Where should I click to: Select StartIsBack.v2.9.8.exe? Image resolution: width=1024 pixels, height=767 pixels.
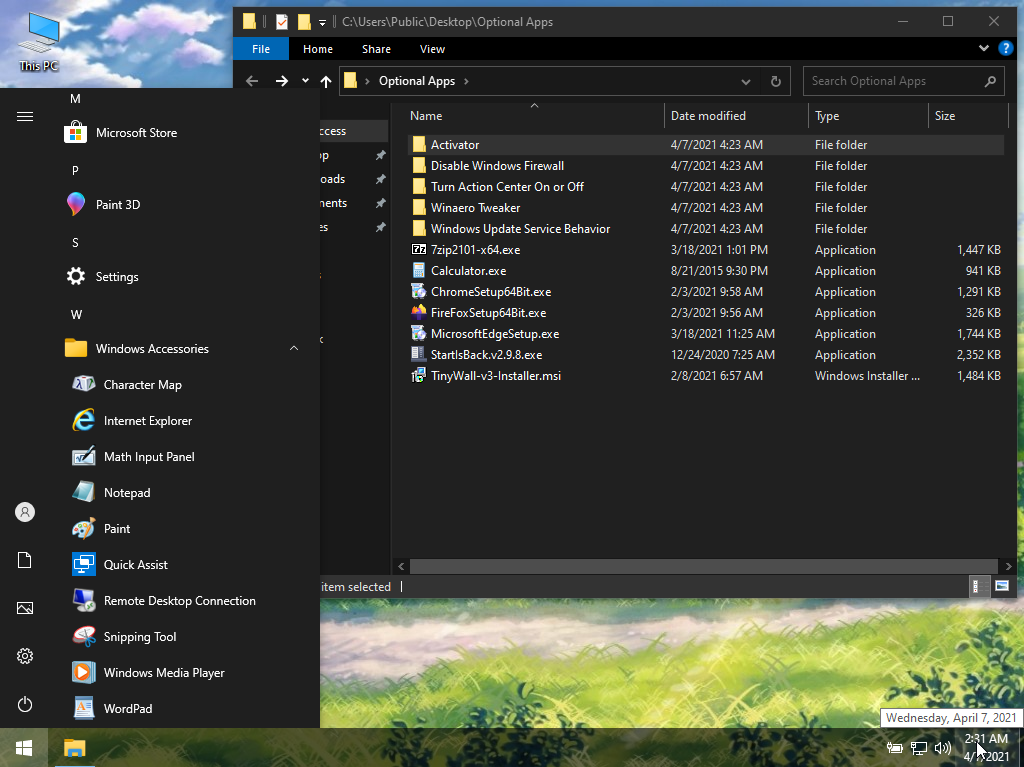(x=705, y=355)
